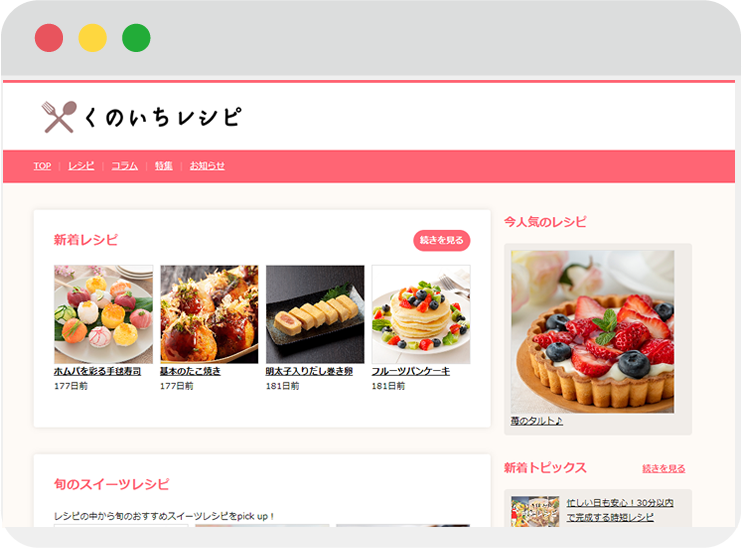Screen dimensions: 742x548
Task: Click 続きを見る link beside 新着トピックス
Action: (663, 468)
